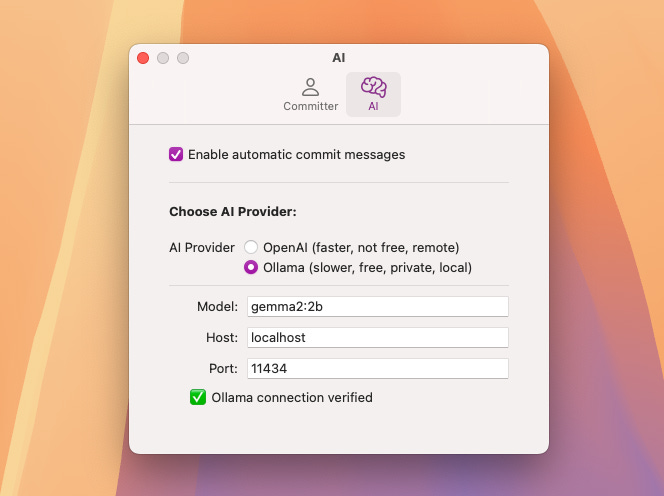Click the 'Choose AI Provider:' heading
Image resolution: width=664 pixels, height=496 pixels.
pos(233,211)
